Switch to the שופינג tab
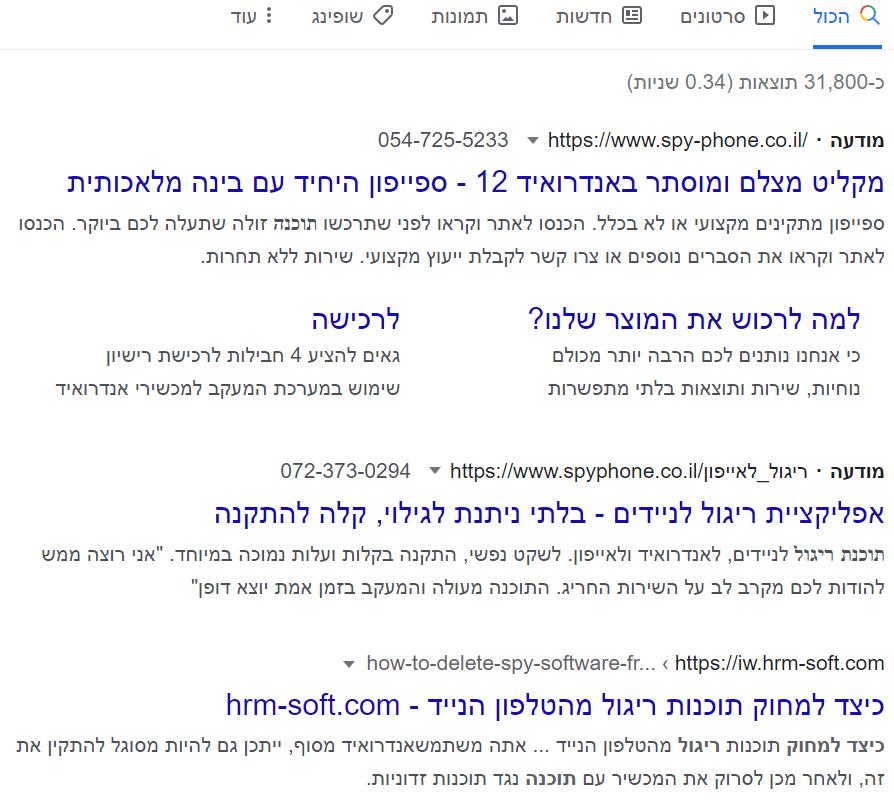The width and height of the screenshot is (894, 805). pyautogui.click(x=352, y=16)
